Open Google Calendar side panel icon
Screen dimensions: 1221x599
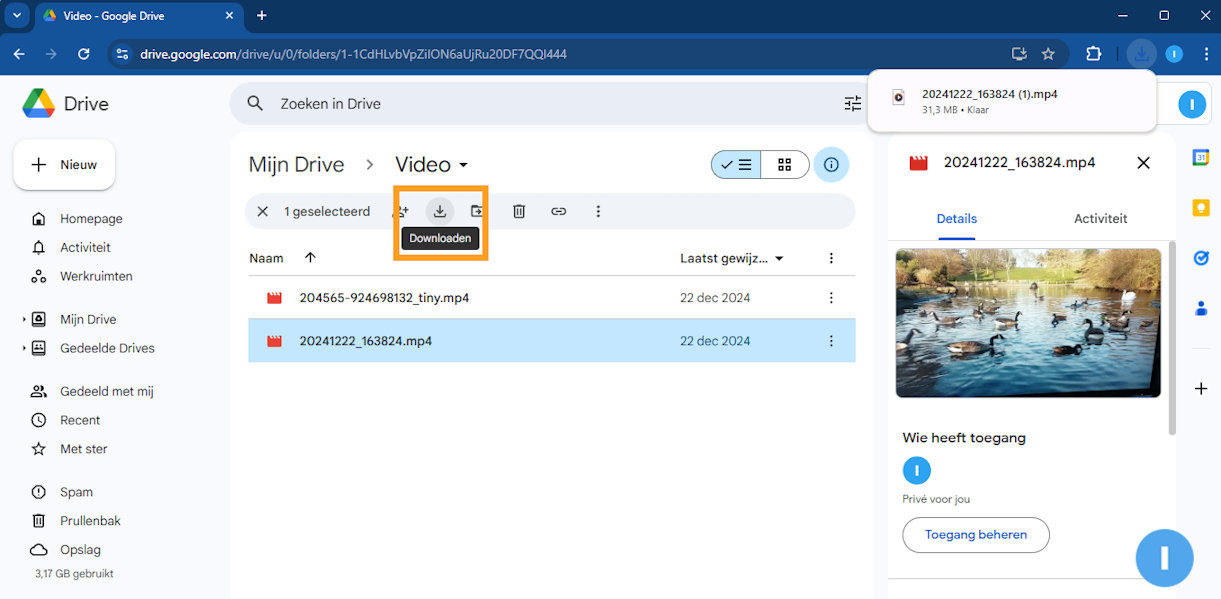point(1201,157)
